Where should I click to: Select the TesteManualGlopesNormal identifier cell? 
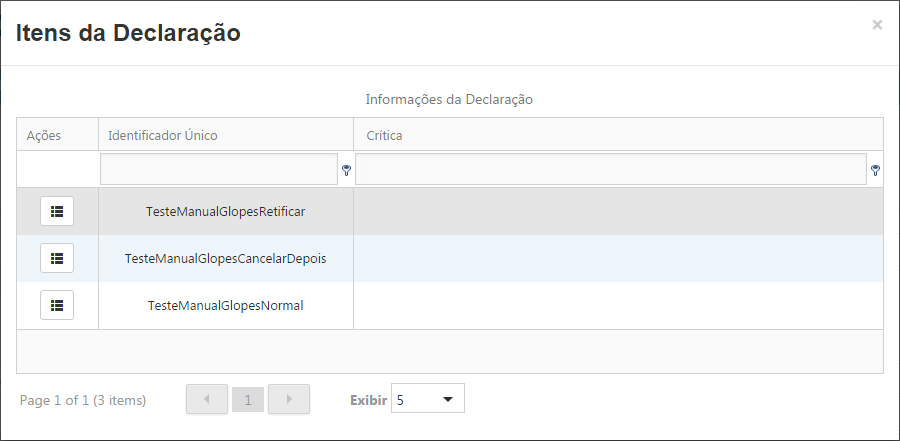point(225,305)
